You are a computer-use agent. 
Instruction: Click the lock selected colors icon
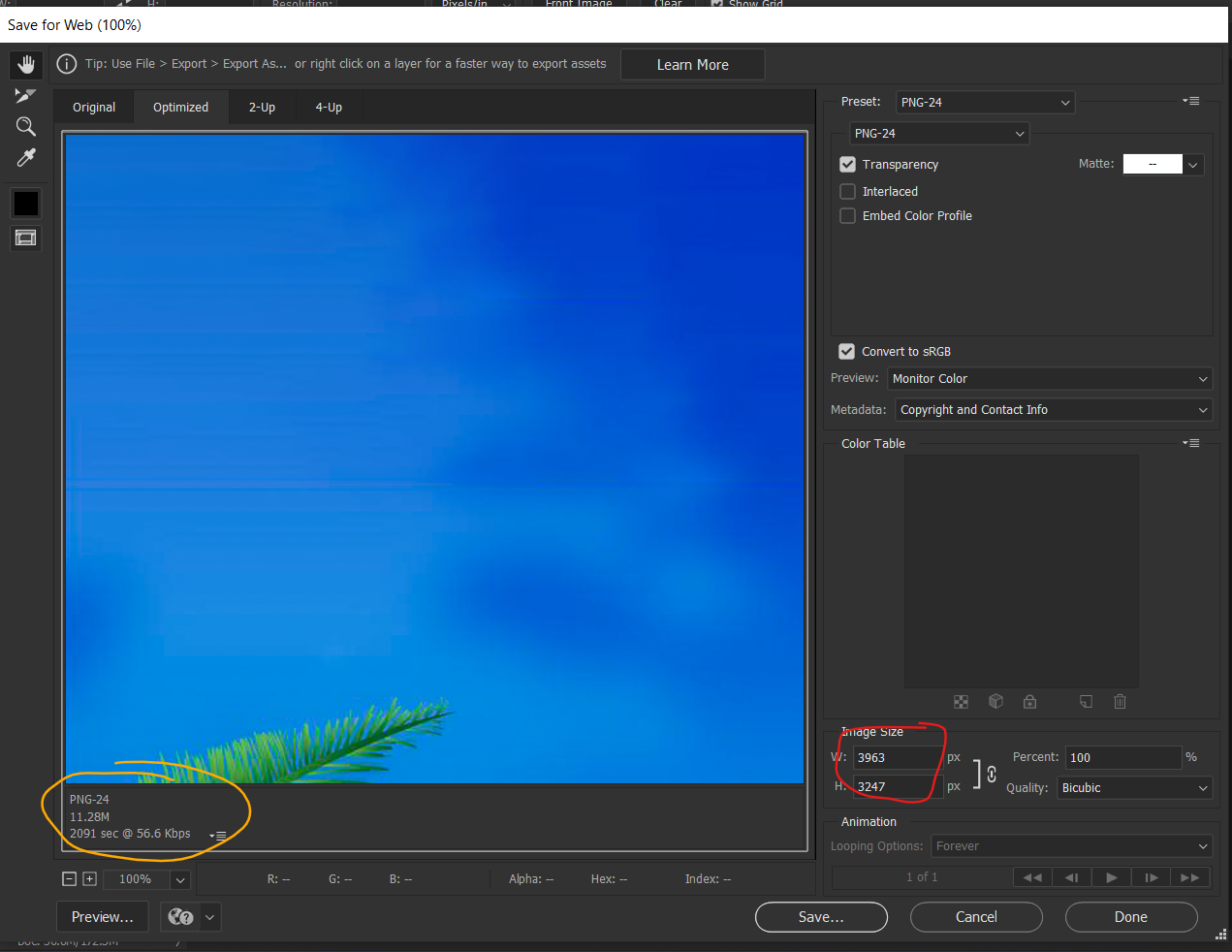(x=1029, y=702)
